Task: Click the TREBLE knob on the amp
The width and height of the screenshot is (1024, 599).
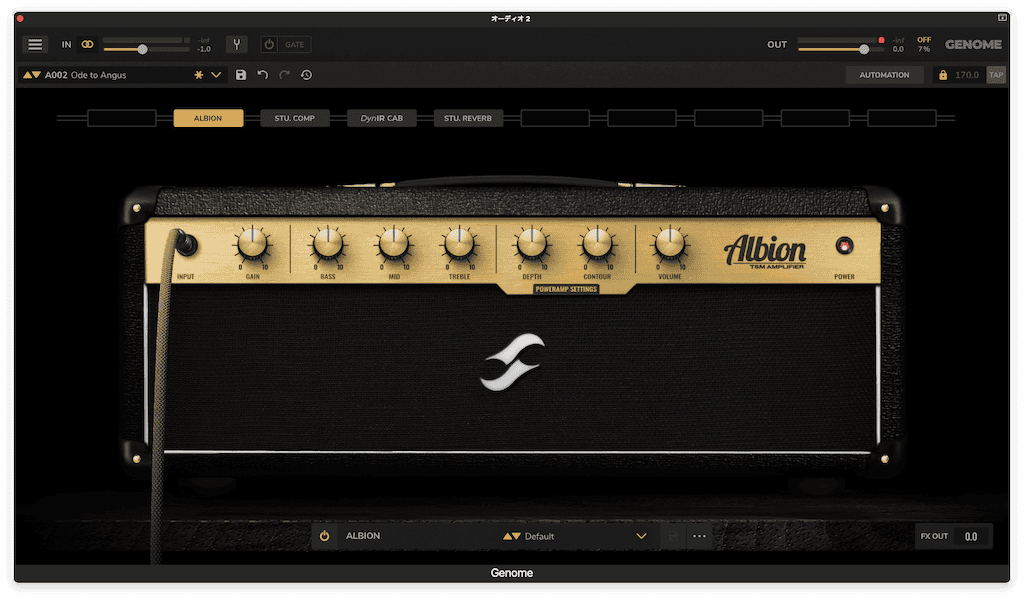Action: [459, 244]
